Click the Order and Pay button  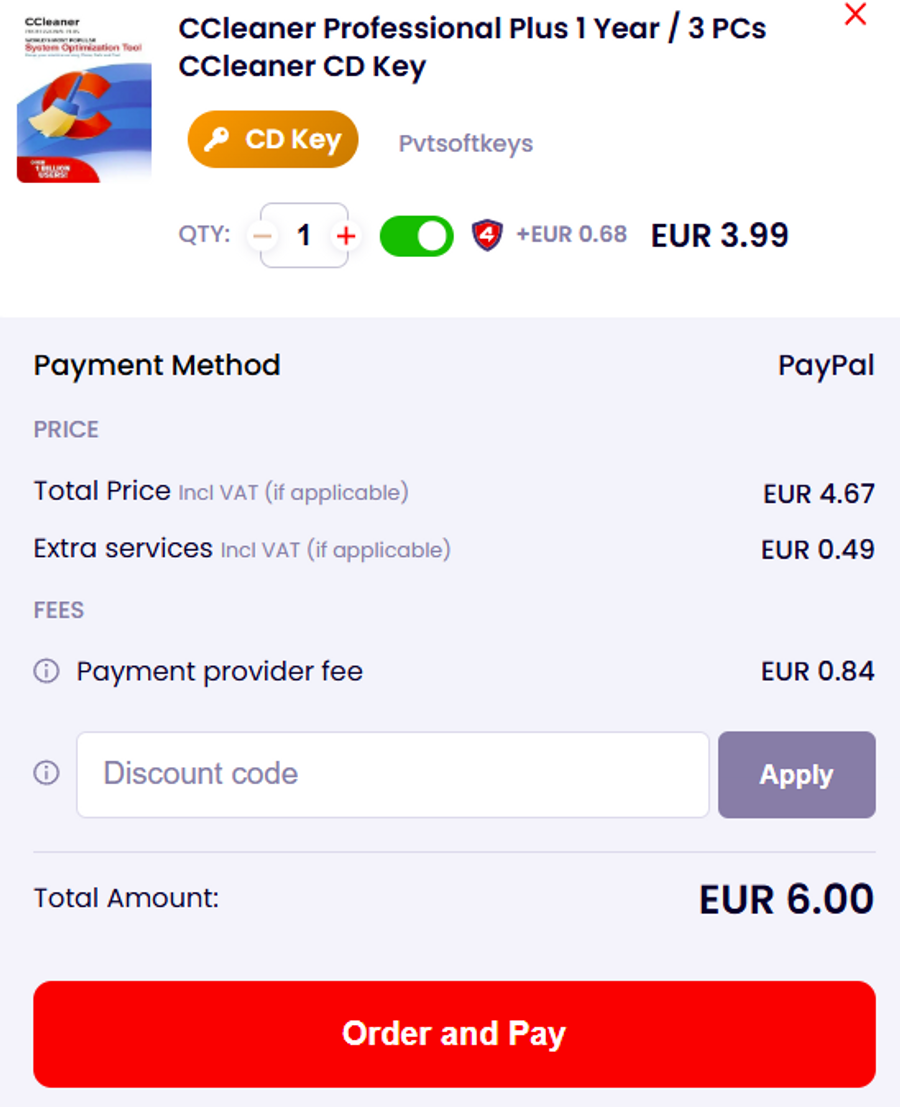pyautogui.click(x=454, y=1033)
